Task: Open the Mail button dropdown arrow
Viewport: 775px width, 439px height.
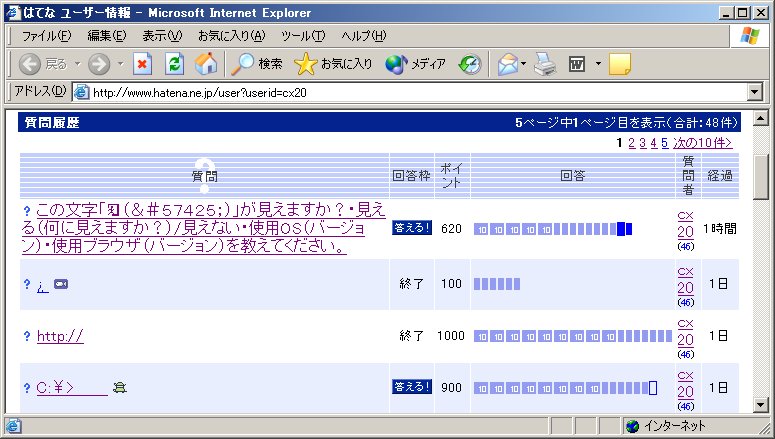Action: pyautogui.click(x=523, y=64)
